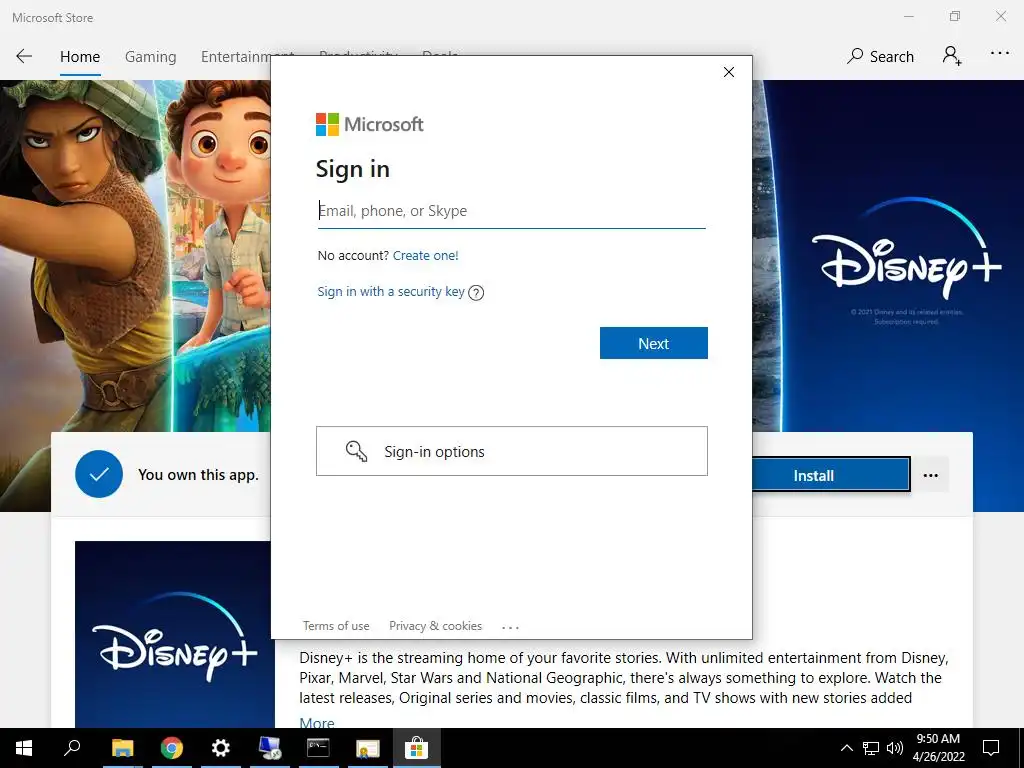Show hidden system tray icons
Image resolution: width=1024 pixels, height=768 pixels.
pos(846,748)
